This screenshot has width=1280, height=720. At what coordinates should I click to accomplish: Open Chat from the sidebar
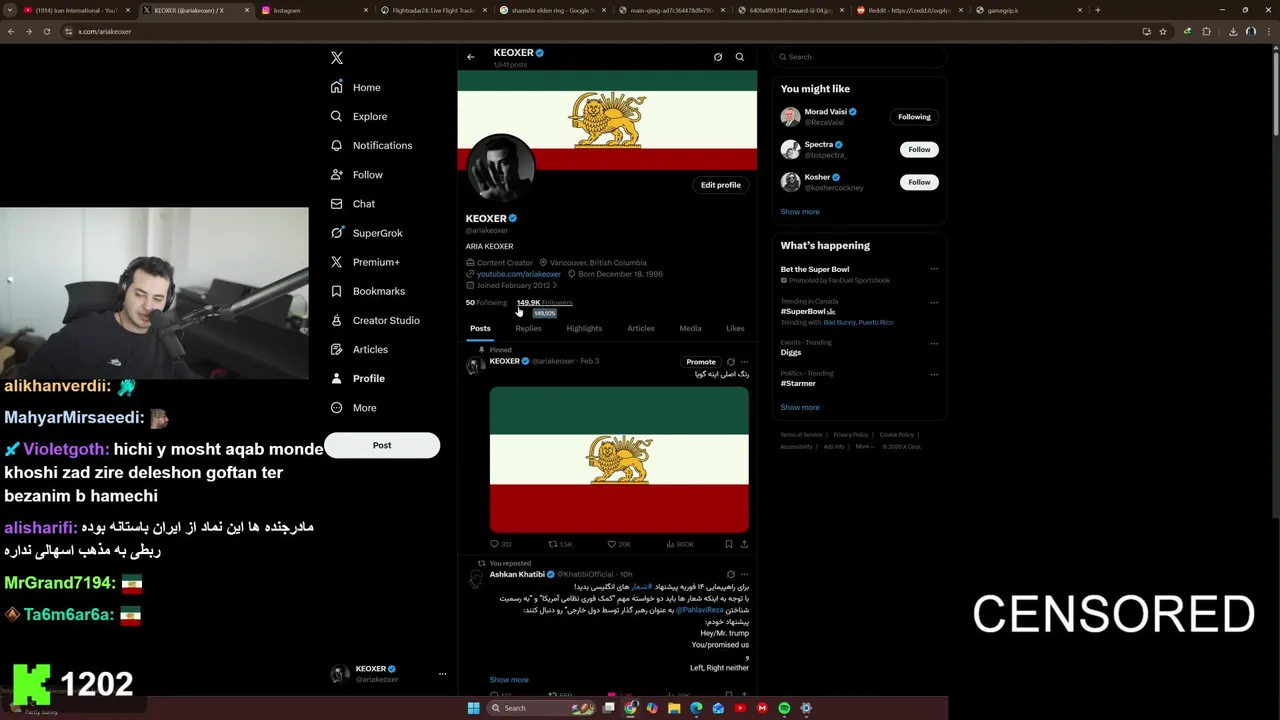[x=353, y=203]
